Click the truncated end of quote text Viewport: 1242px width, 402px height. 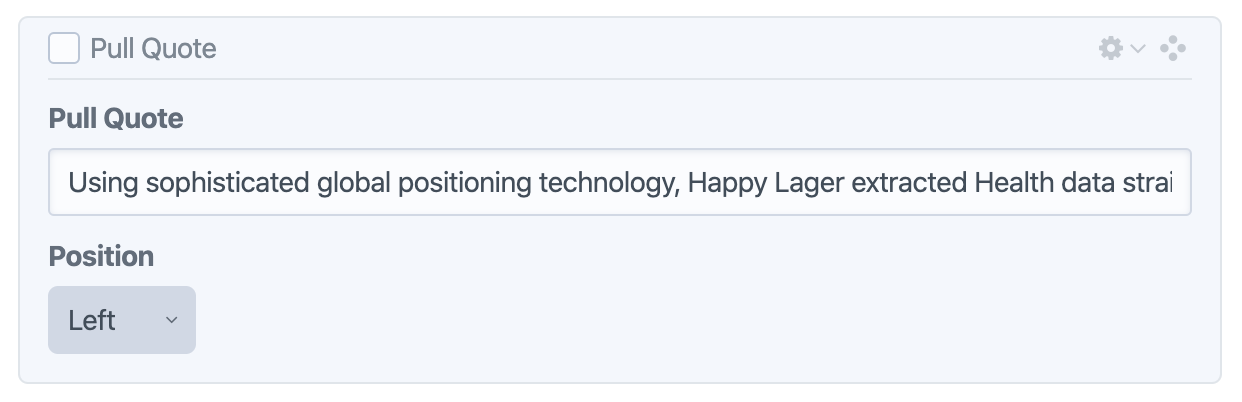[x=1151, y=183]
